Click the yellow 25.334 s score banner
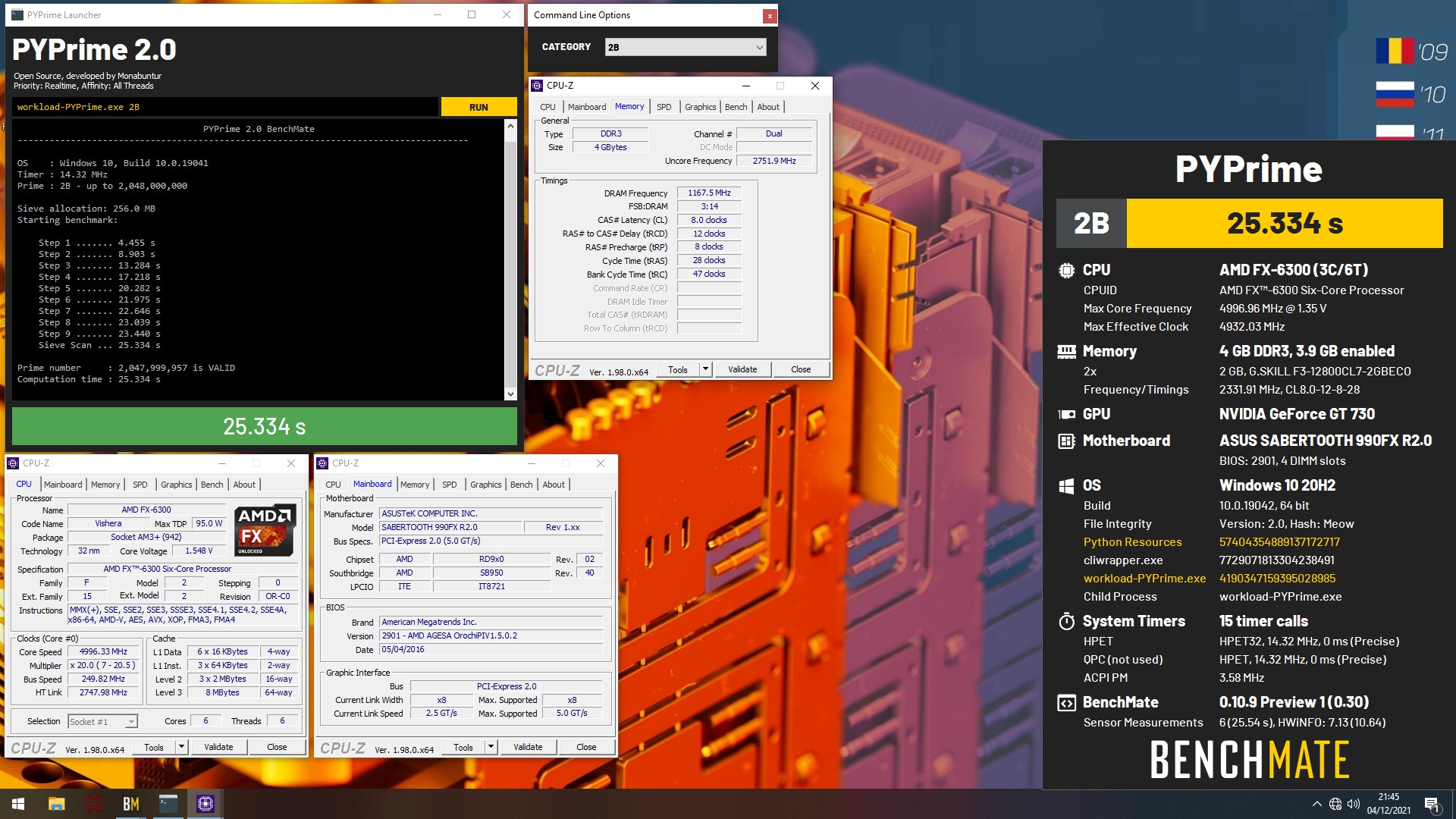 (x=1285, y=223)
